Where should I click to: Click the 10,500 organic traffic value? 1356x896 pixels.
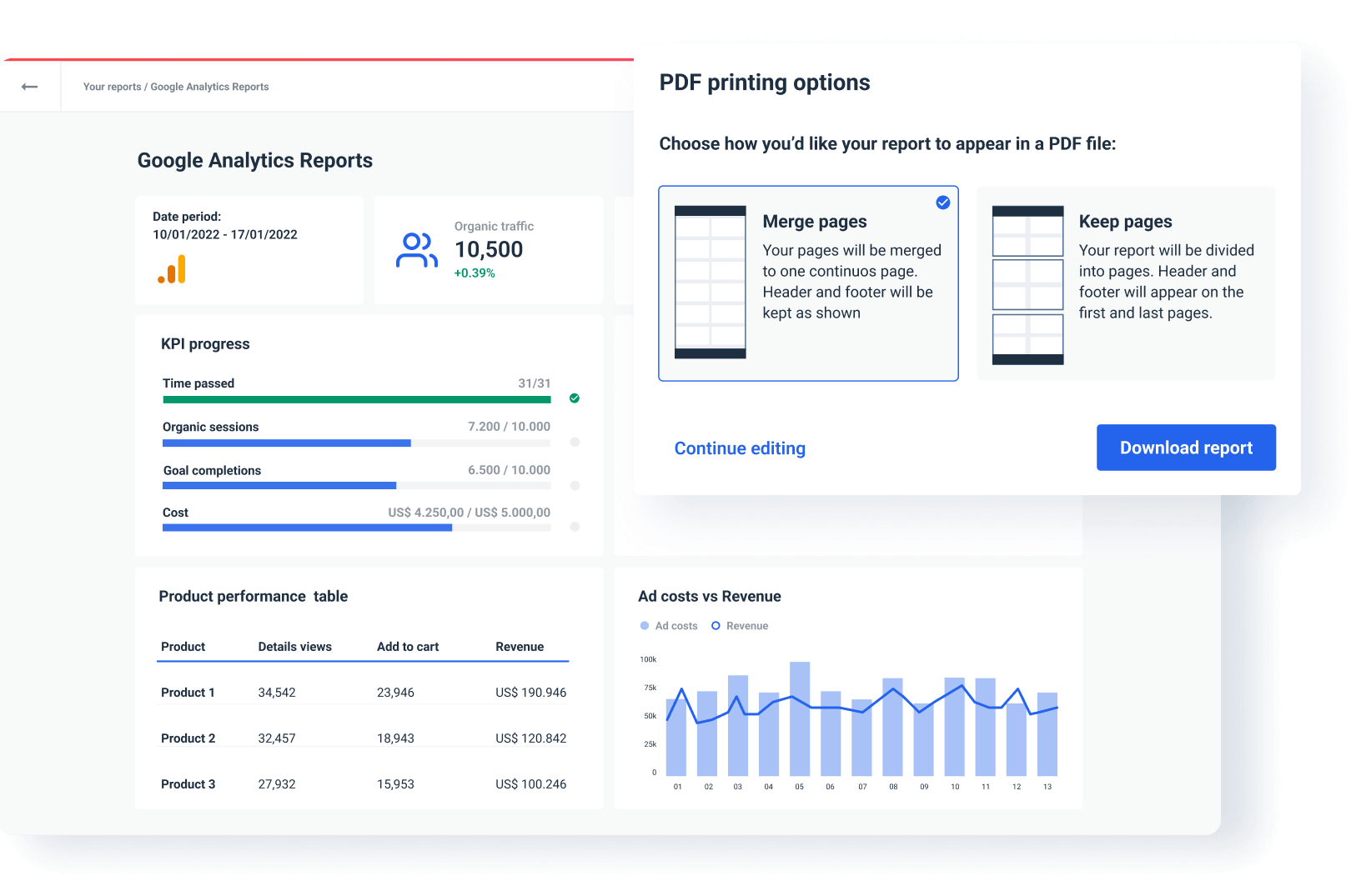click(489, 250)
